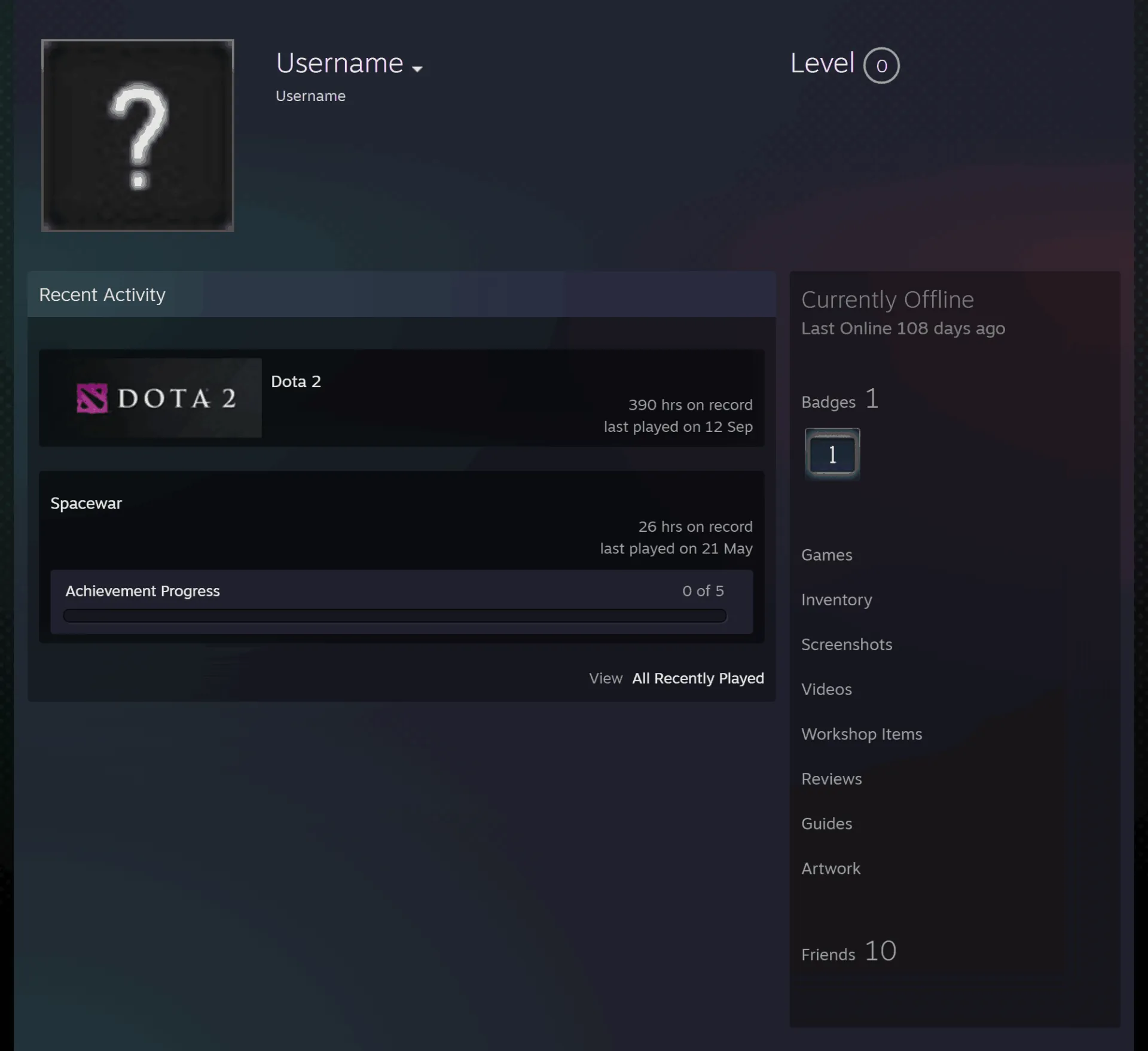Open the Inventory page
Screen dimensions: 1148x1051
point(836,600)
